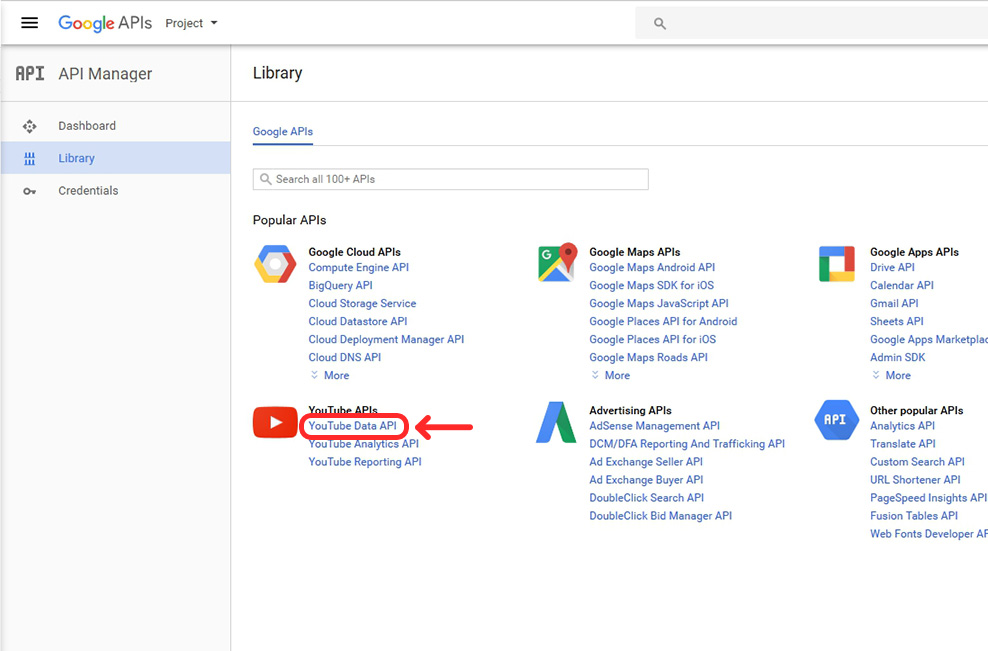The image size is (988, 651).
Task: Click the Google Cloud APIs heading
Action: [354, 252]
